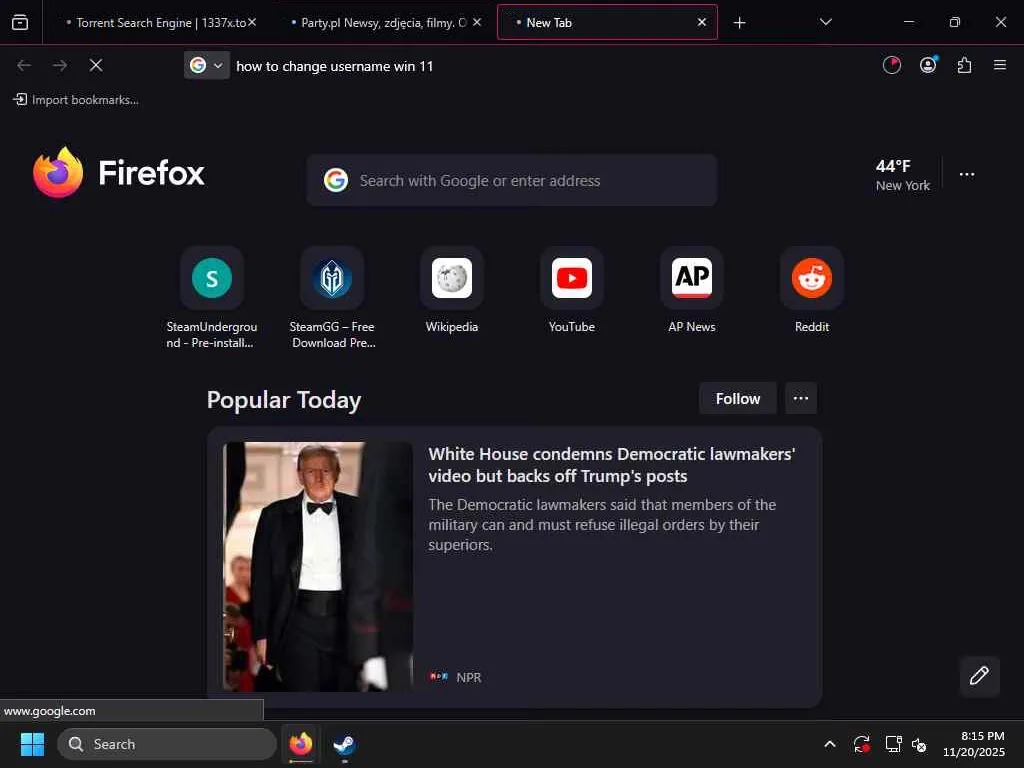Open Popular Today section options menu
Image resolution: width=1024 pixels, height=768 pixels.
point(801,398)
